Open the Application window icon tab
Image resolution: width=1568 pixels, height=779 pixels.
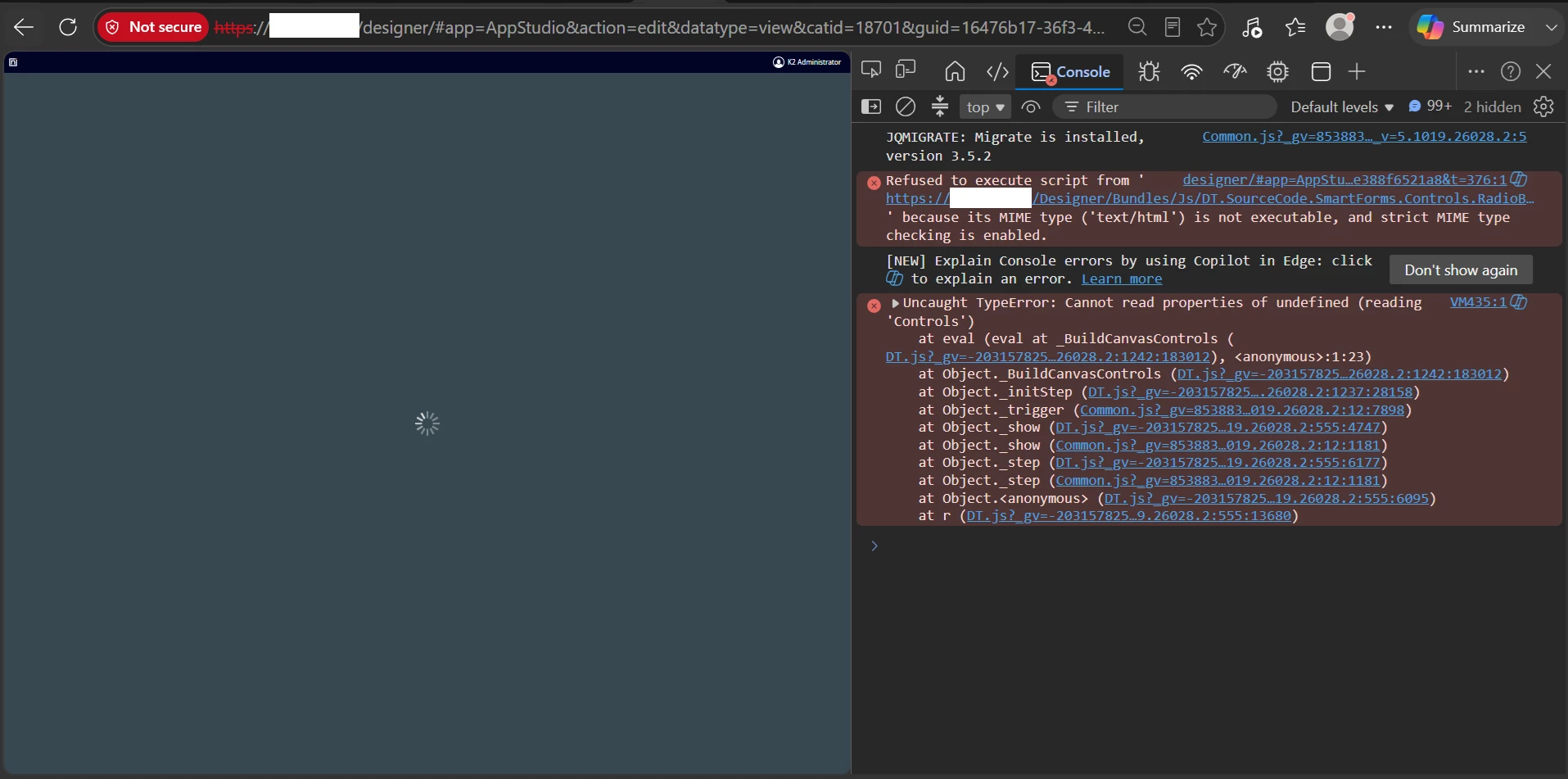pyautogui.click(x=1321, y=72)
